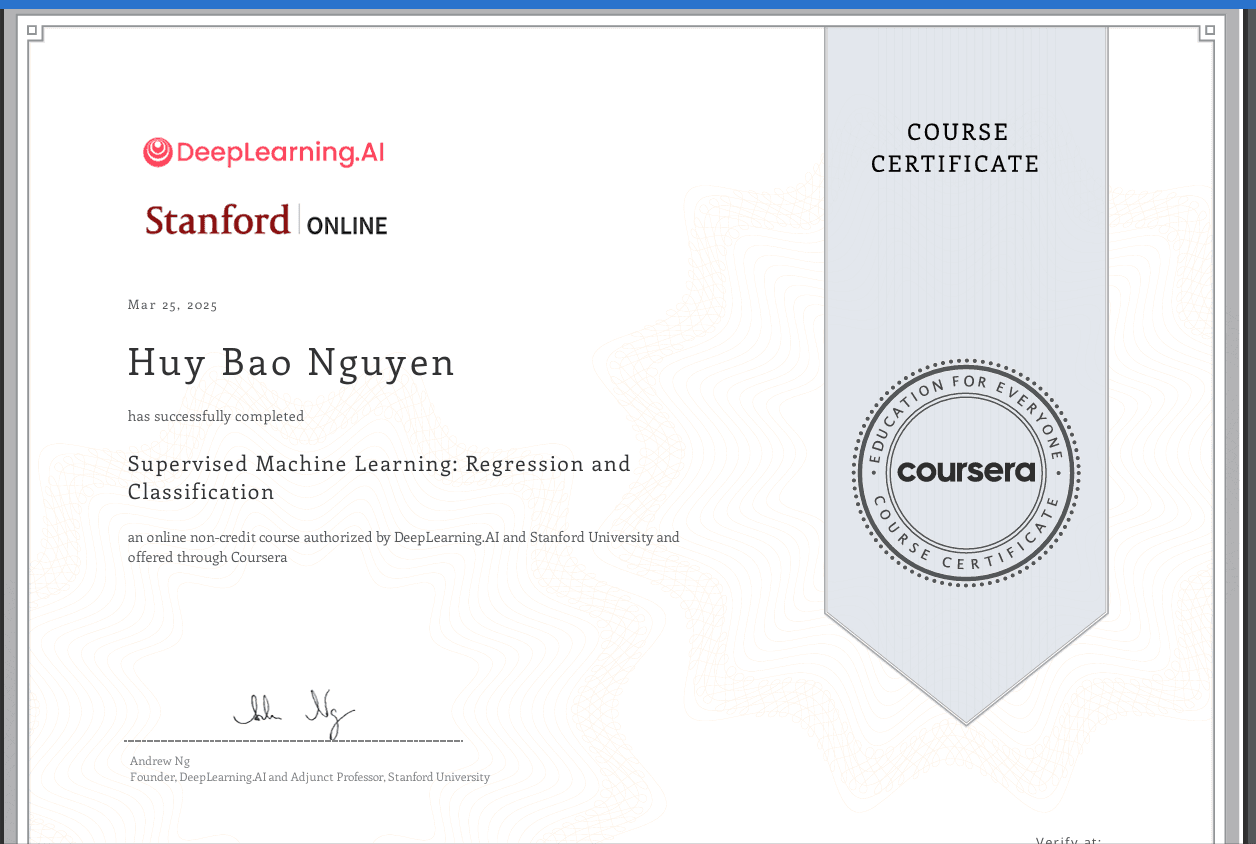Click the handwritten Andrew Ng signature

(294, 711)
